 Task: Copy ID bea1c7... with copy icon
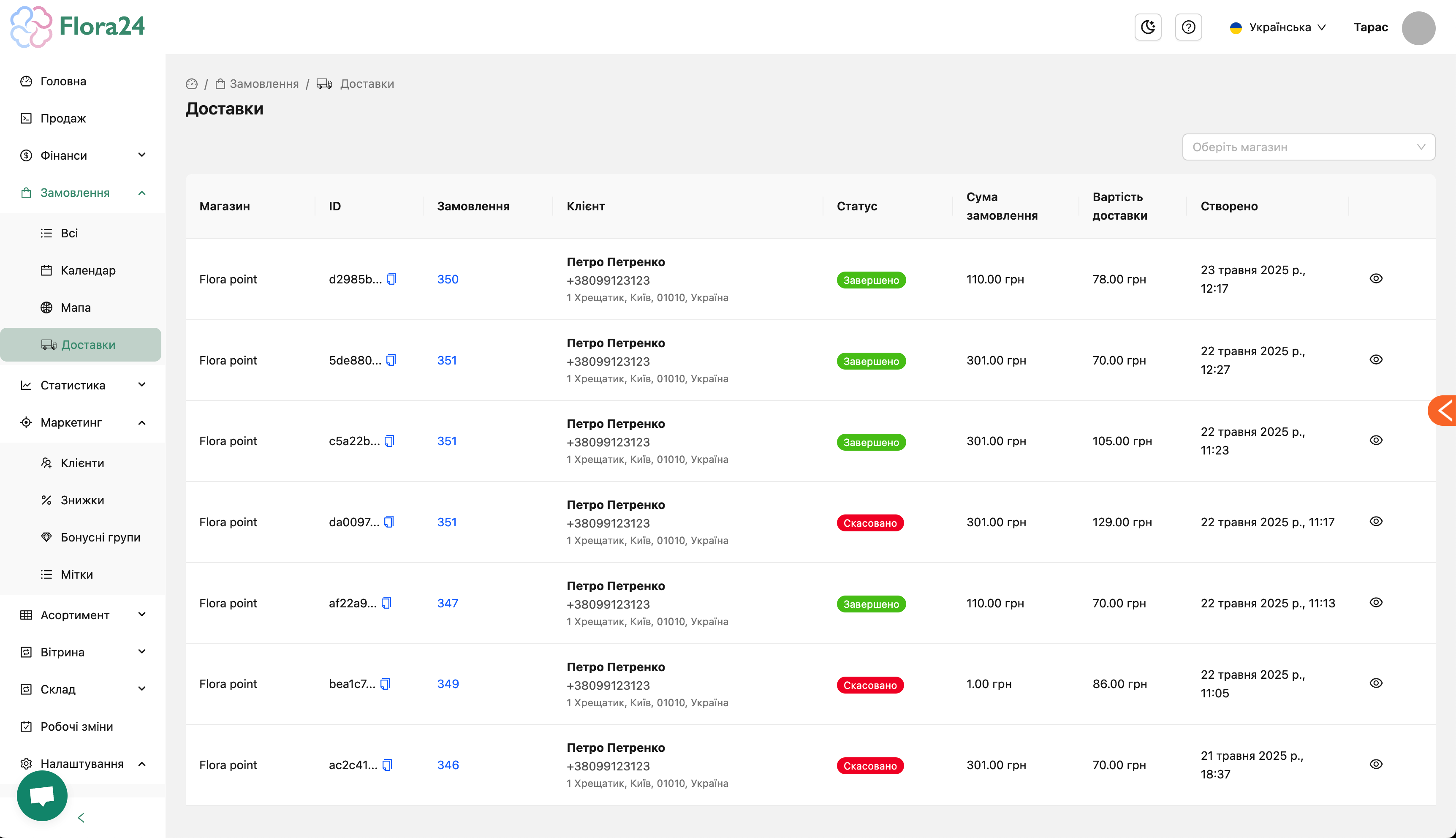[386, 684]
